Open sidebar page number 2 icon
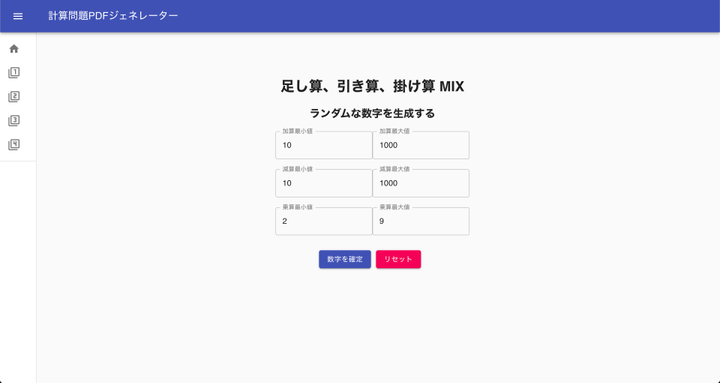720x383 pixels. pos(14,96)
